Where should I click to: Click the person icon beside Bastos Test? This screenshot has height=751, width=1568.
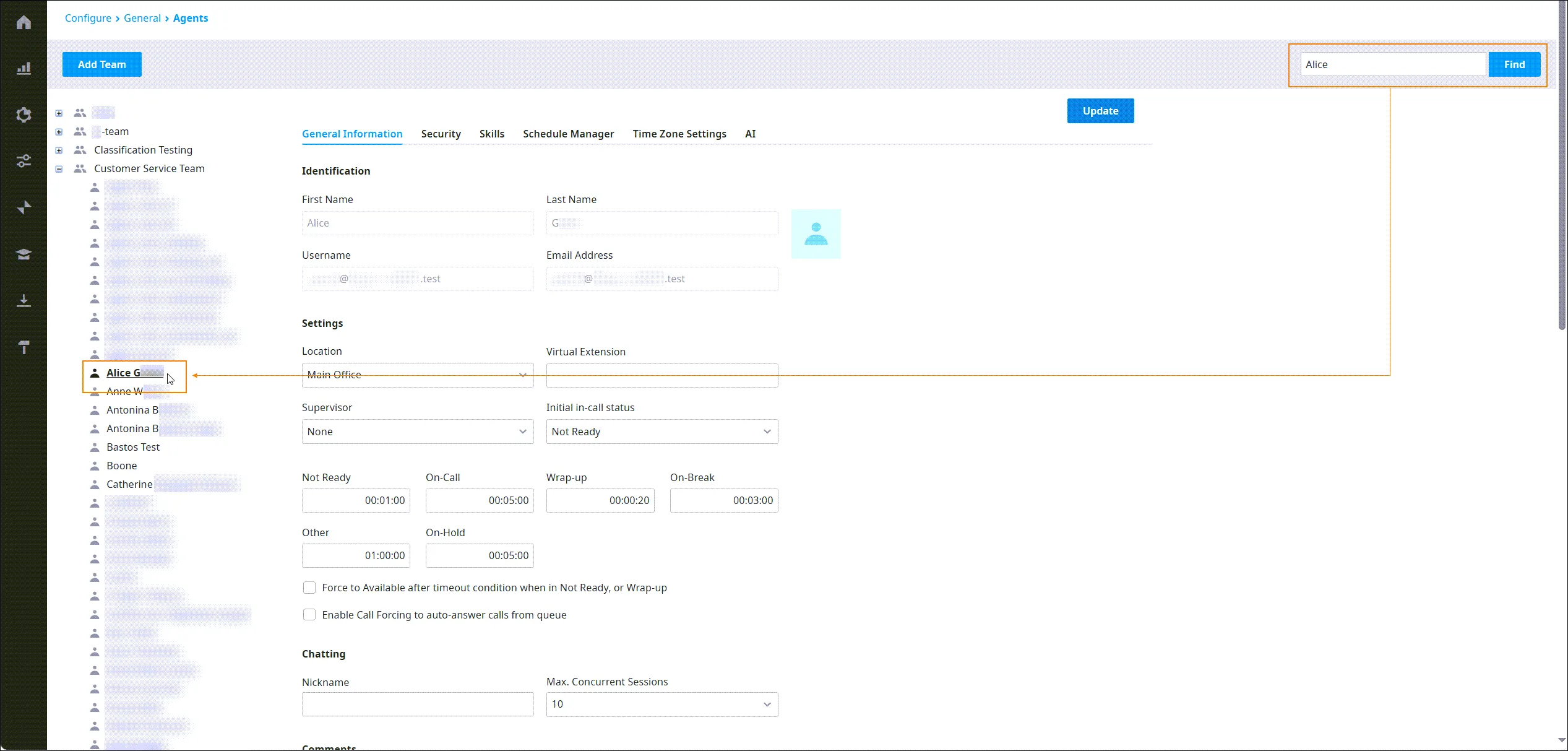[95, 447]
